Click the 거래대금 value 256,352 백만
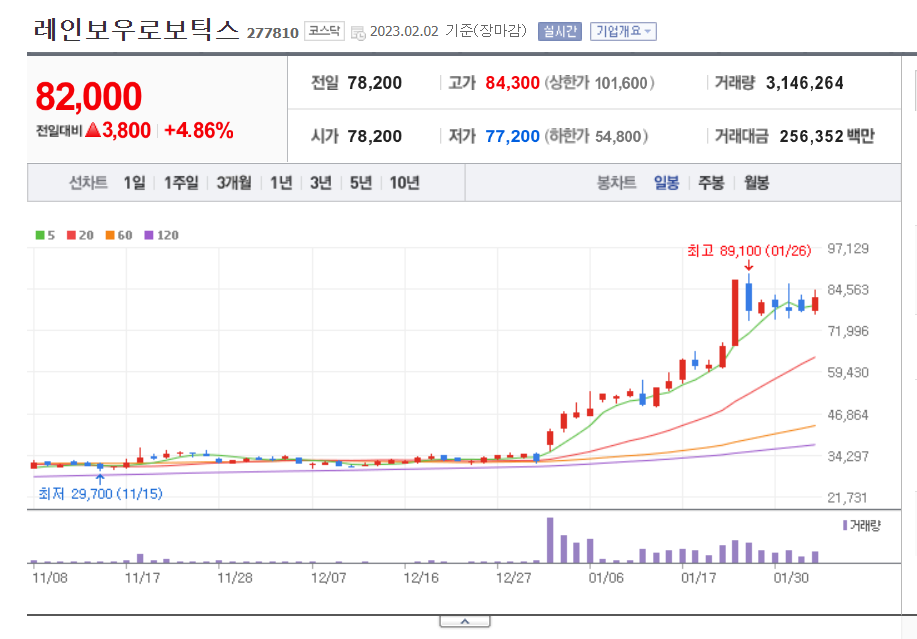 827,136
